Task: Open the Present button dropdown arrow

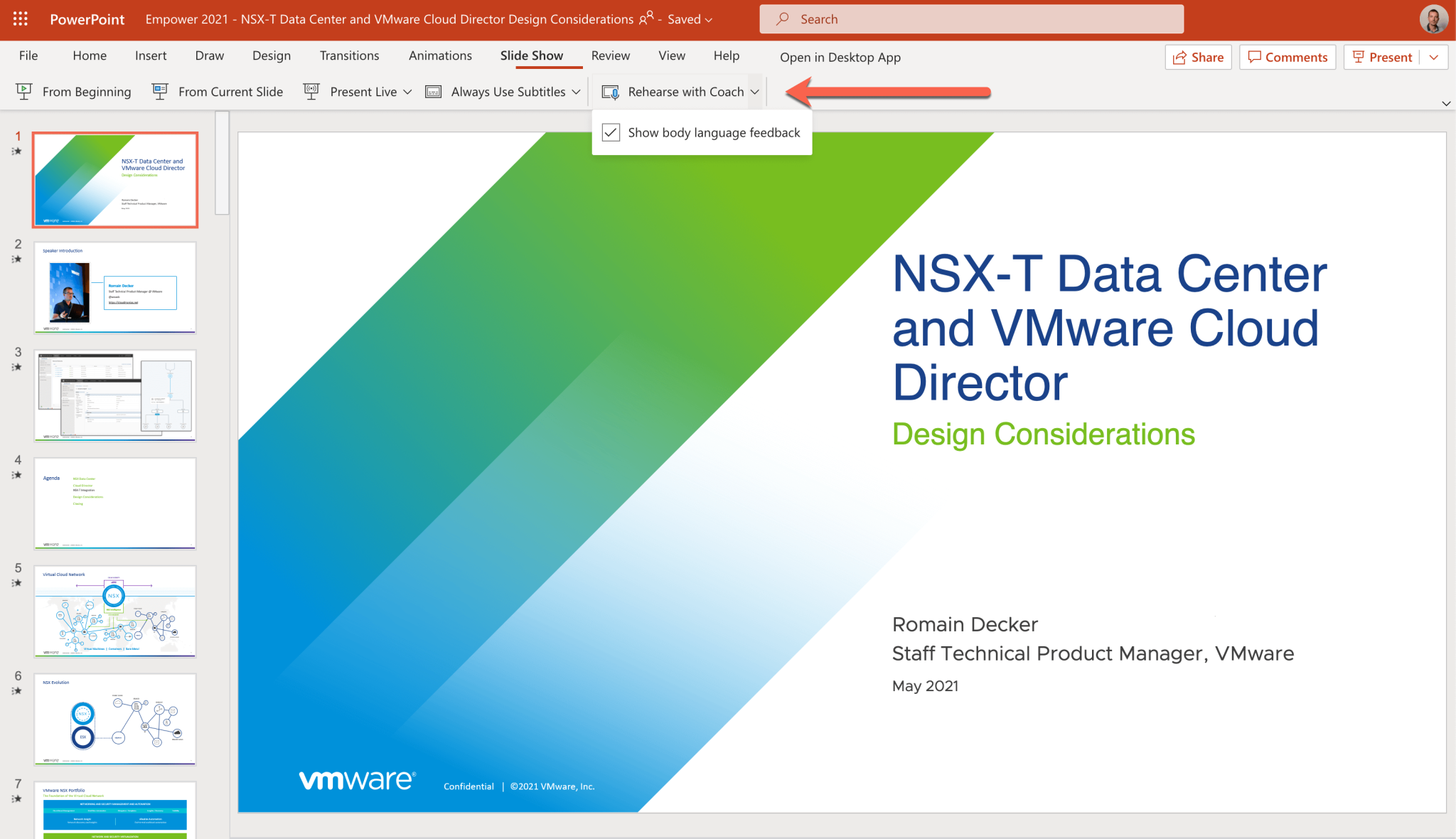Action: (x=1434, y=58)
